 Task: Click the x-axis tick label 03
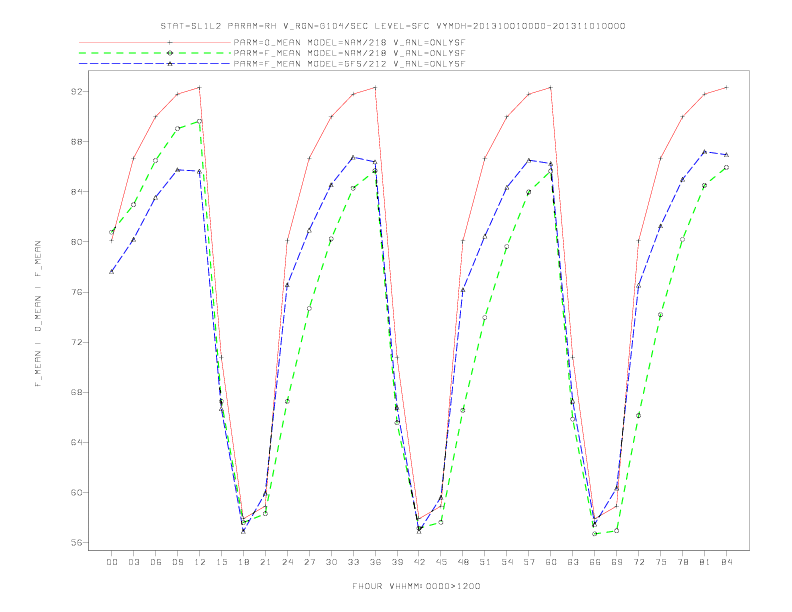(x=133, y=562)
